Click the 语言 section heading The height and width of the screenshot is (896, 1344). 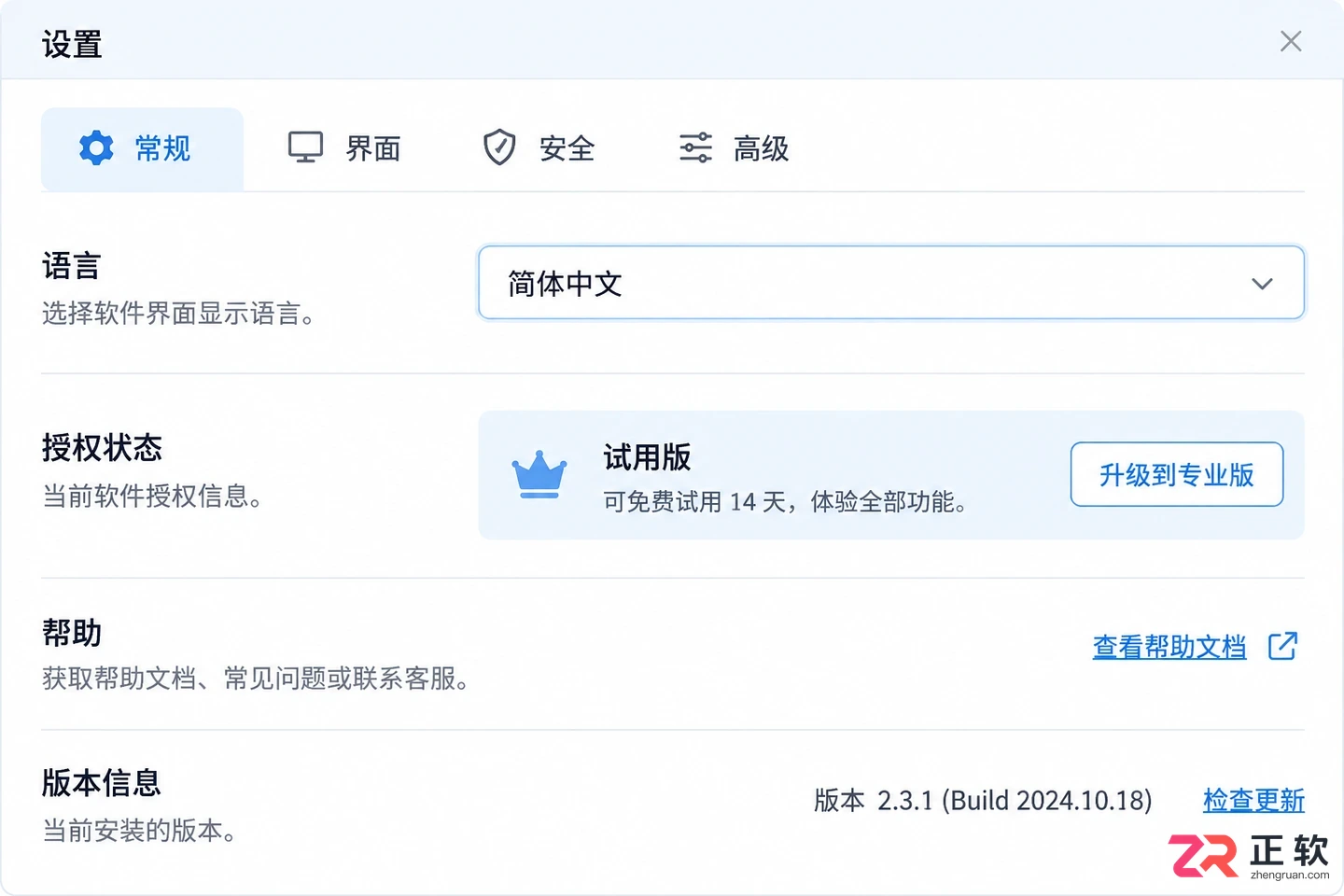point(71,266)
